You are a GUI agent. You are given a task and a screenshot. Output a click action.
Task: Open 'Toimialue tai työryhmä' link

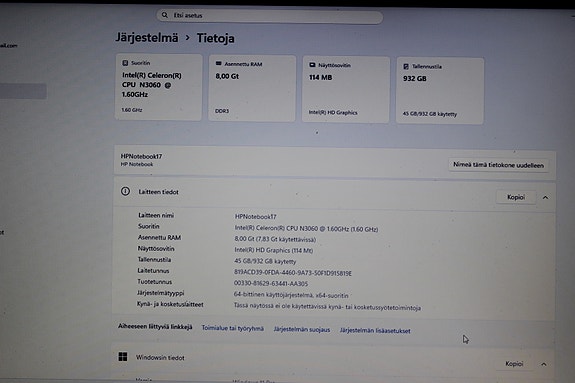click(232, 328)
